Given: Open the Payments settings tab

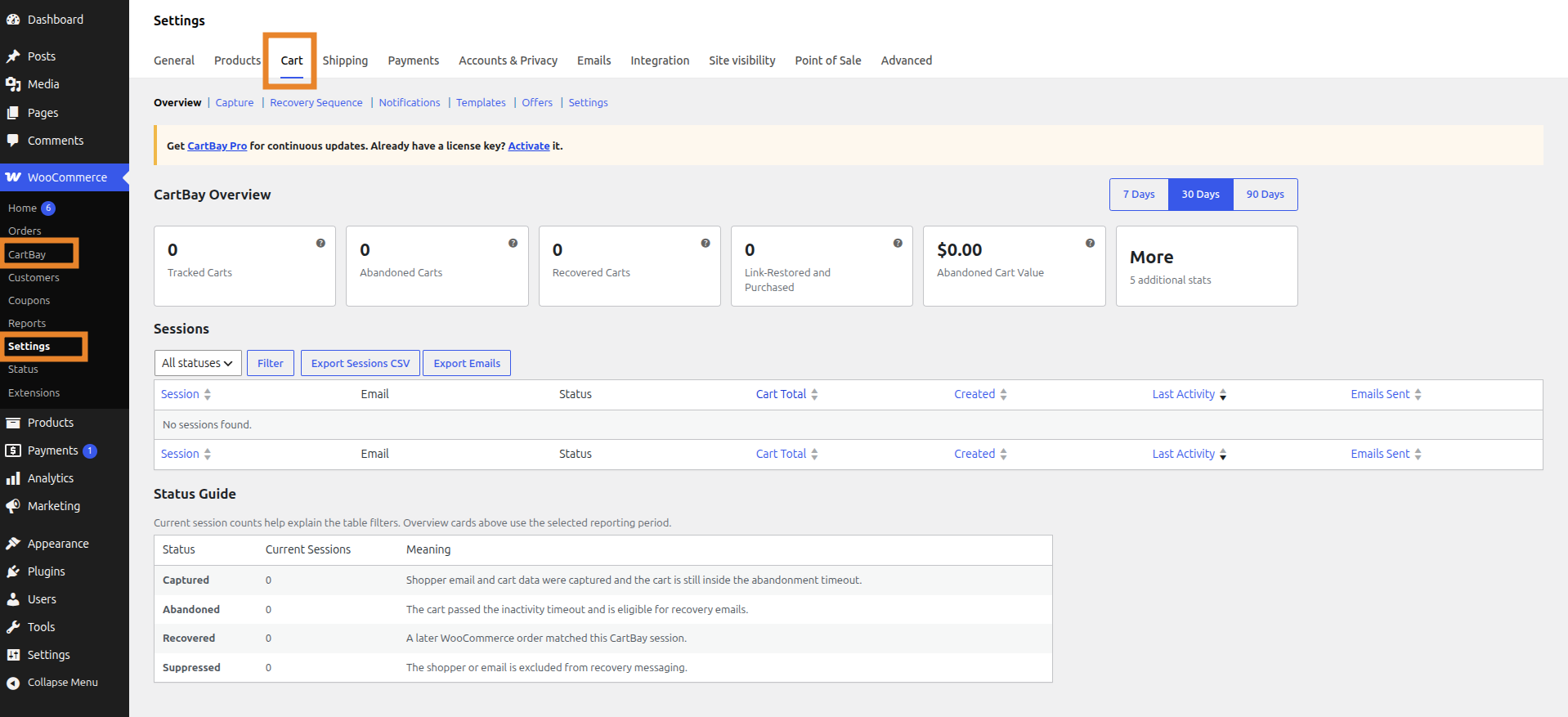Looking at the screenshot, I should [x=414, y=60].
